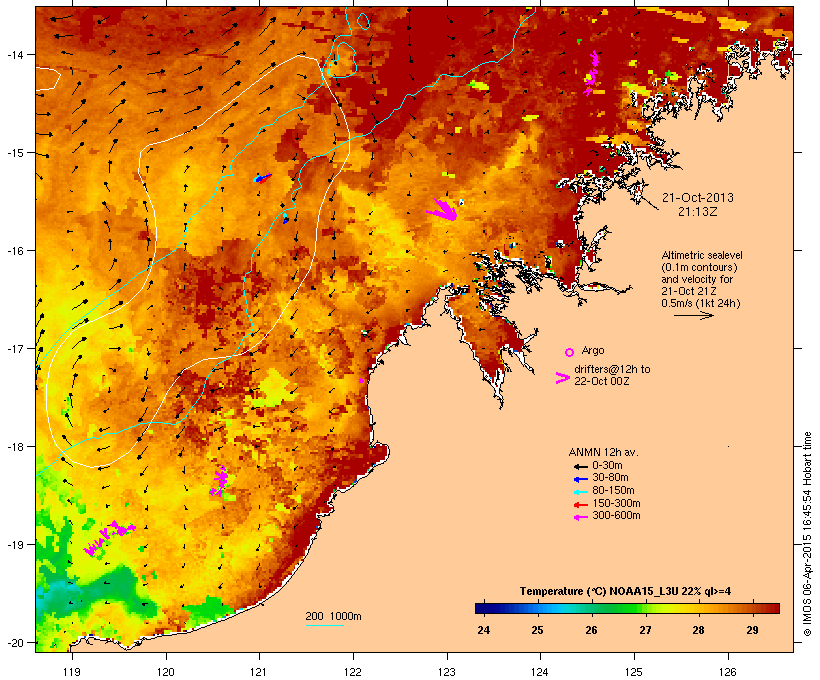Click the '0-30m' depth label
The height and width of the screenshot is (680, 820).
pos(607,466)
